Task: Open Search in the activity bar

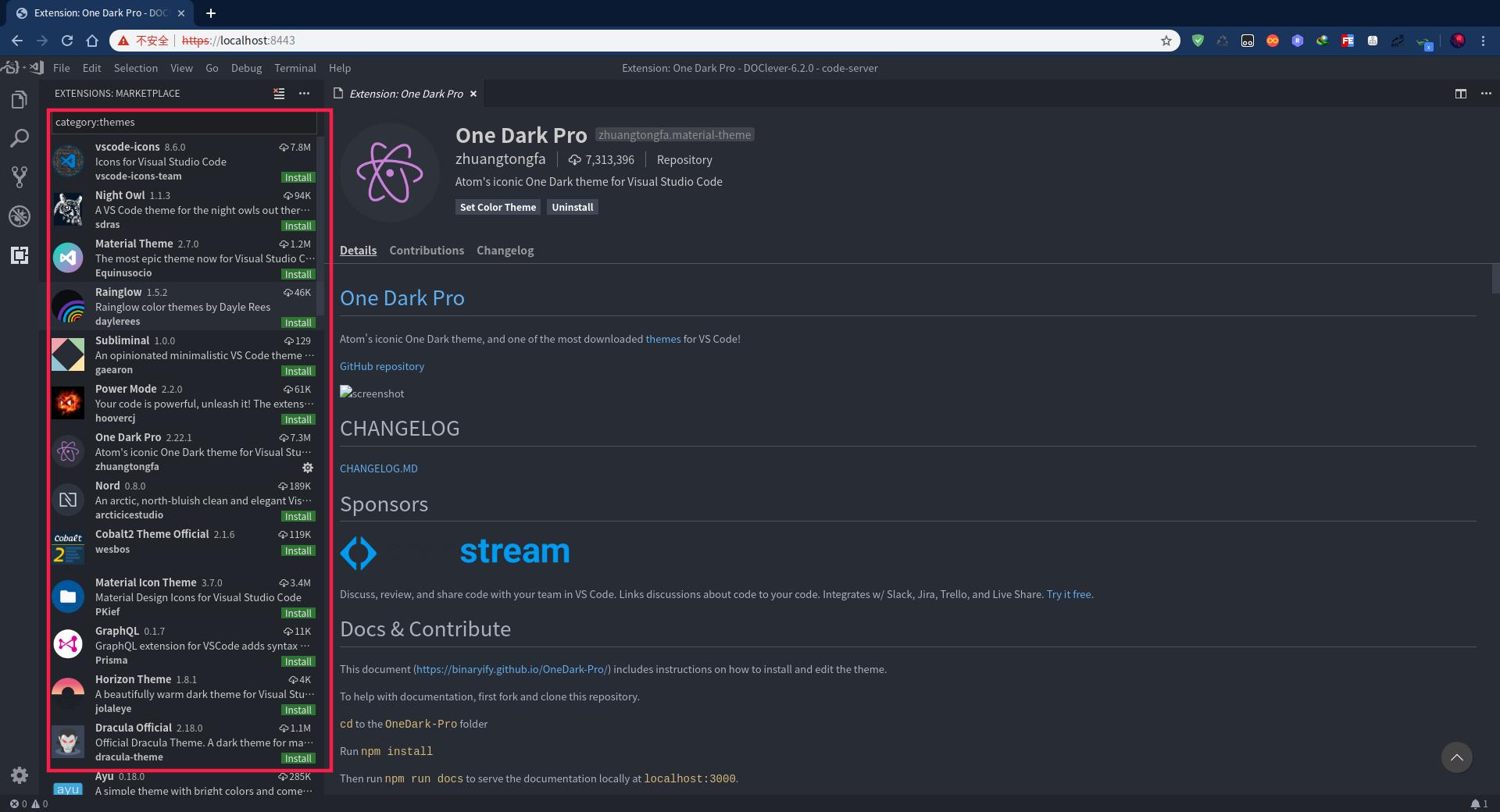Action: pyautogui.click(x=20, y=138)
